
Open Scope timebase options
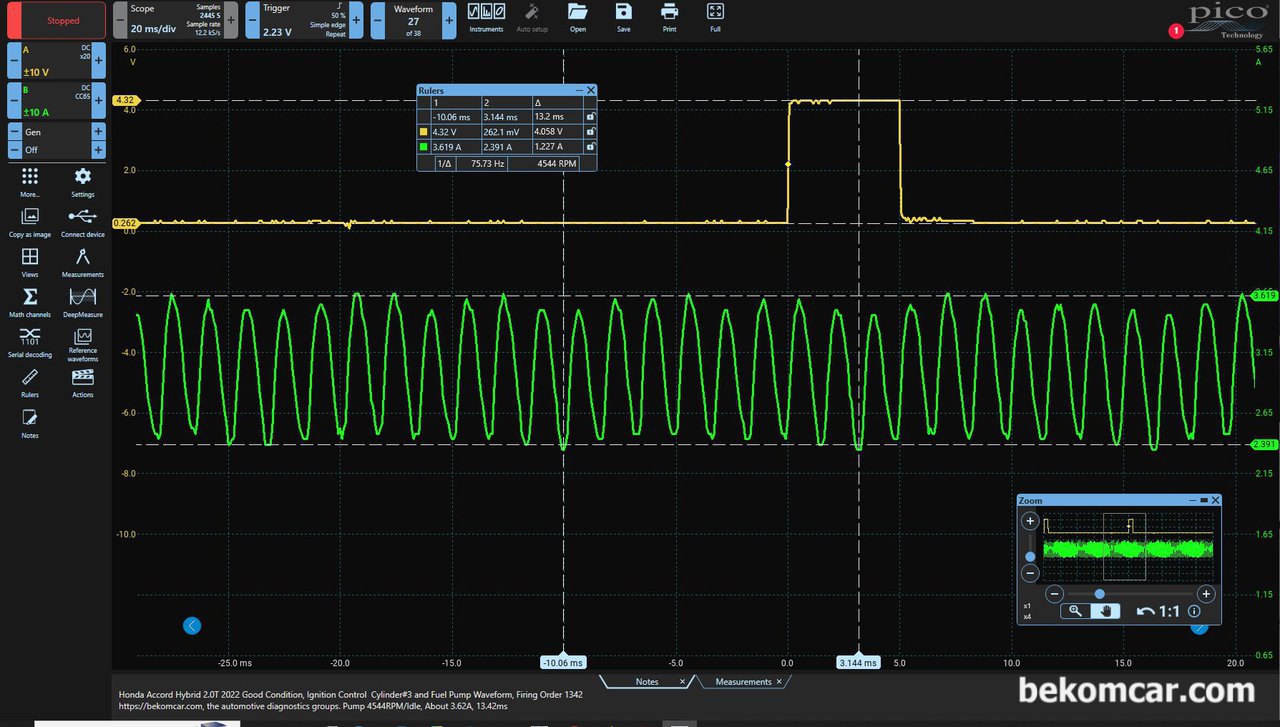175,20
